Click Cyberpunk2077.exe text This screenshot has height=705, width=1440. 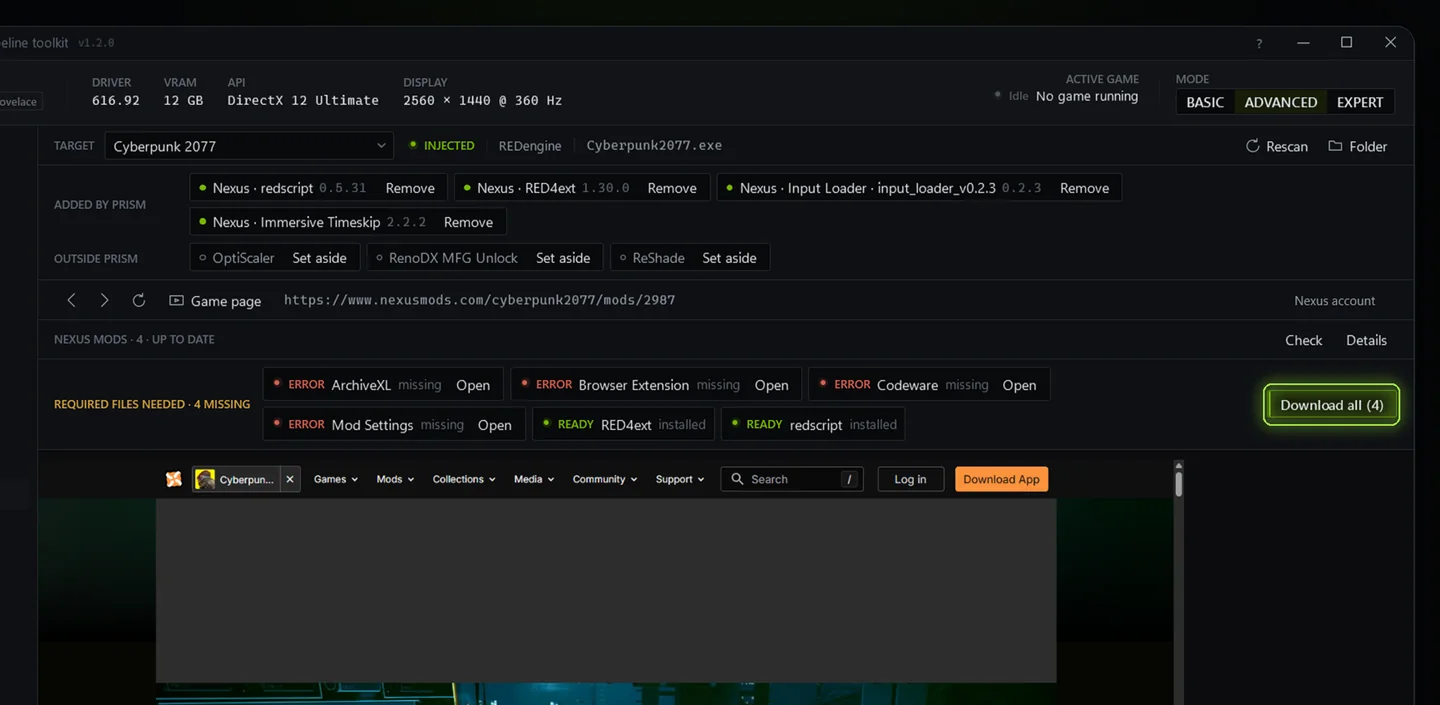tap(654, 145)
